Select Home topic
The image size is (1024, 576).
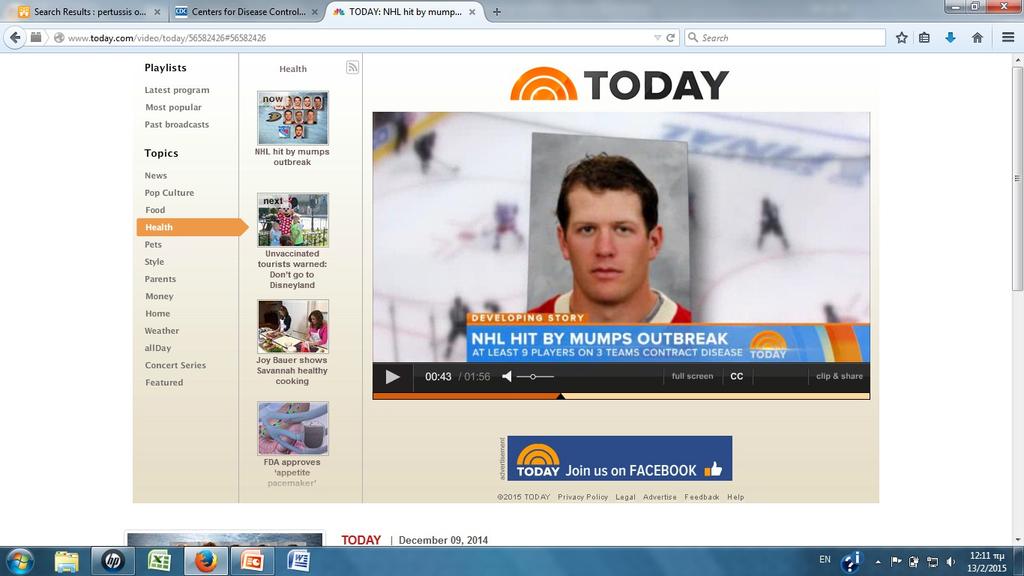[x=157, y=313]
